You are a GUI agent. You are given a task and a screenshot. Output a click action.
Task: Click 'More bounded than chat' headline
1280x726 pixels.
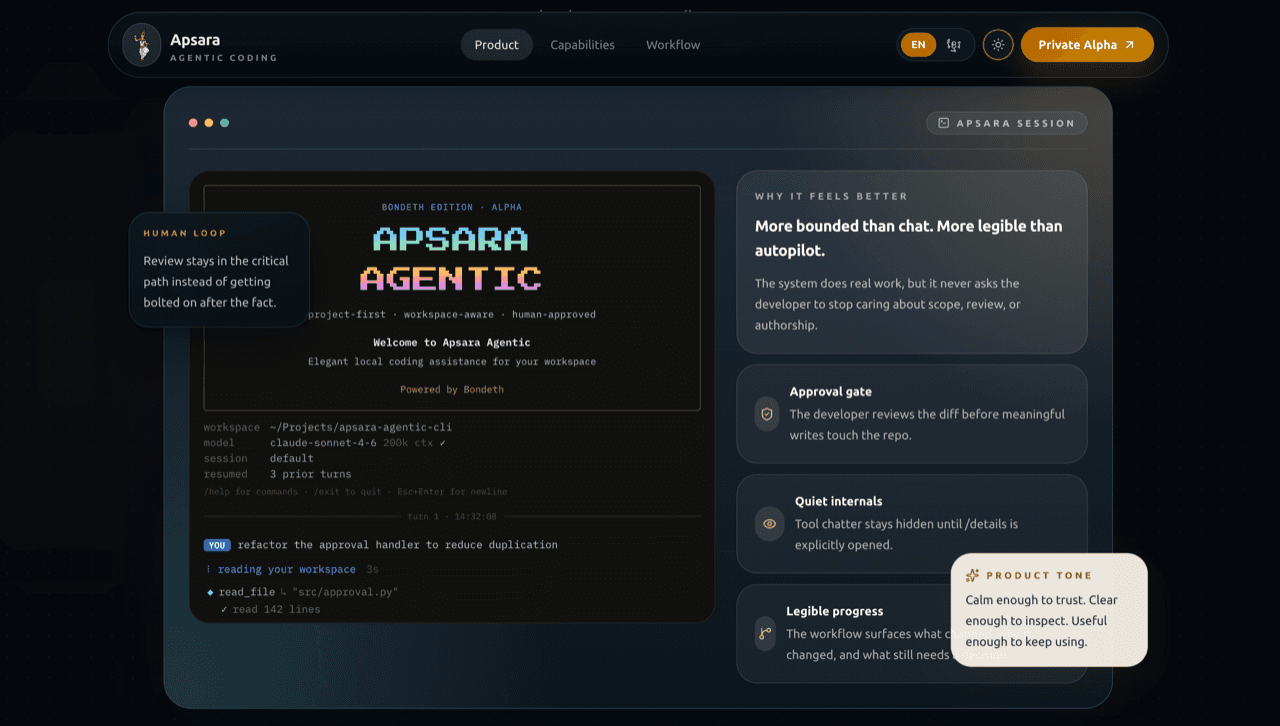click(x=909, y=238)
